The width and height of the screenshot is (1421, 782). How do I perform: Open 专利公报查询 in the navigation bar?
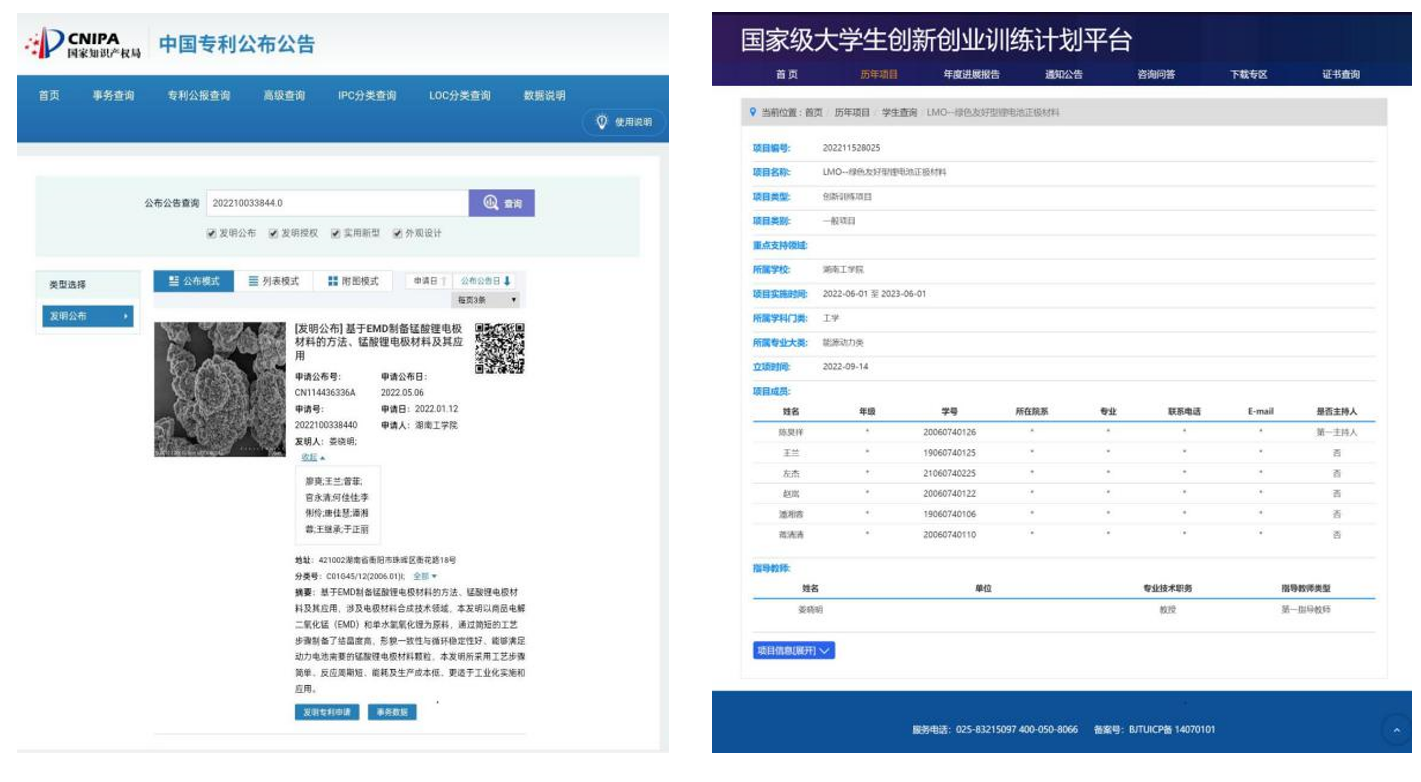coord(198,96)
